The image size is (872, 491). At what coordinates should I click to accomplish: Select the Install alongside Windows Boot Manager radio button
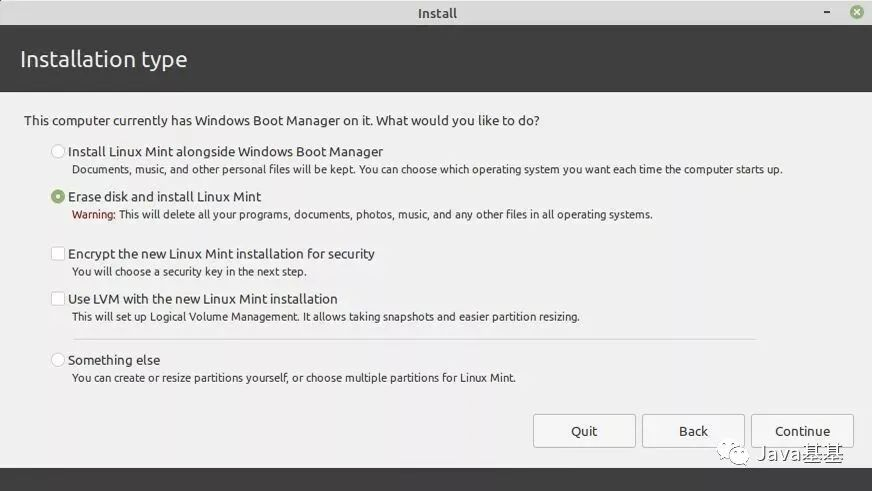tap(58, 151)
